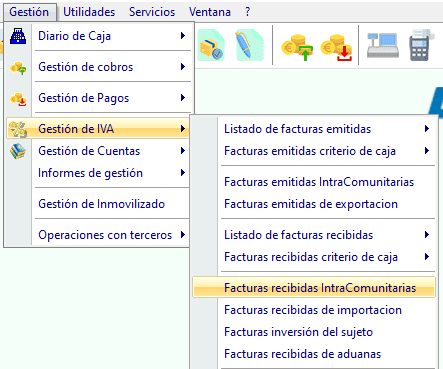
Task: Click the blue pen document toolbar icon
Action: (x=250, y=45)
